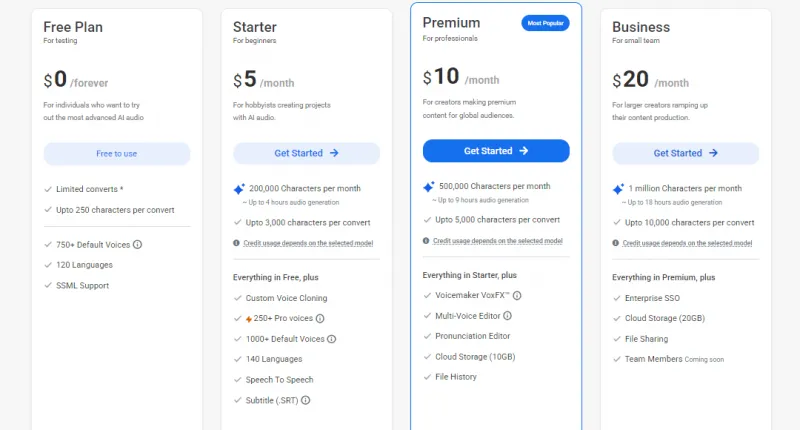Click info icon in Business credit usage note
800x430 pixels.
click(616, 243)
